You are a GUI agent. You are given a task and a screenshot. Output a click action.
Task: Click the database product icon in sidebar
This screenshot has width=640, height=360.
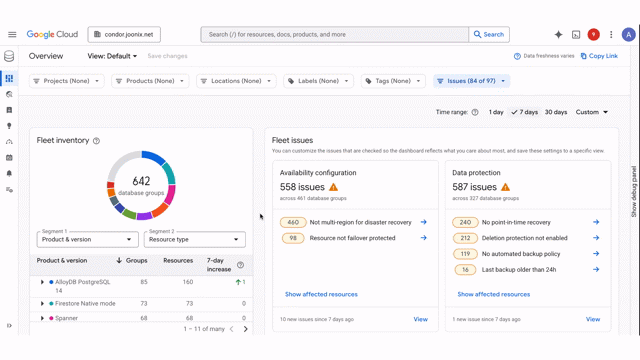tap(9, 56)
